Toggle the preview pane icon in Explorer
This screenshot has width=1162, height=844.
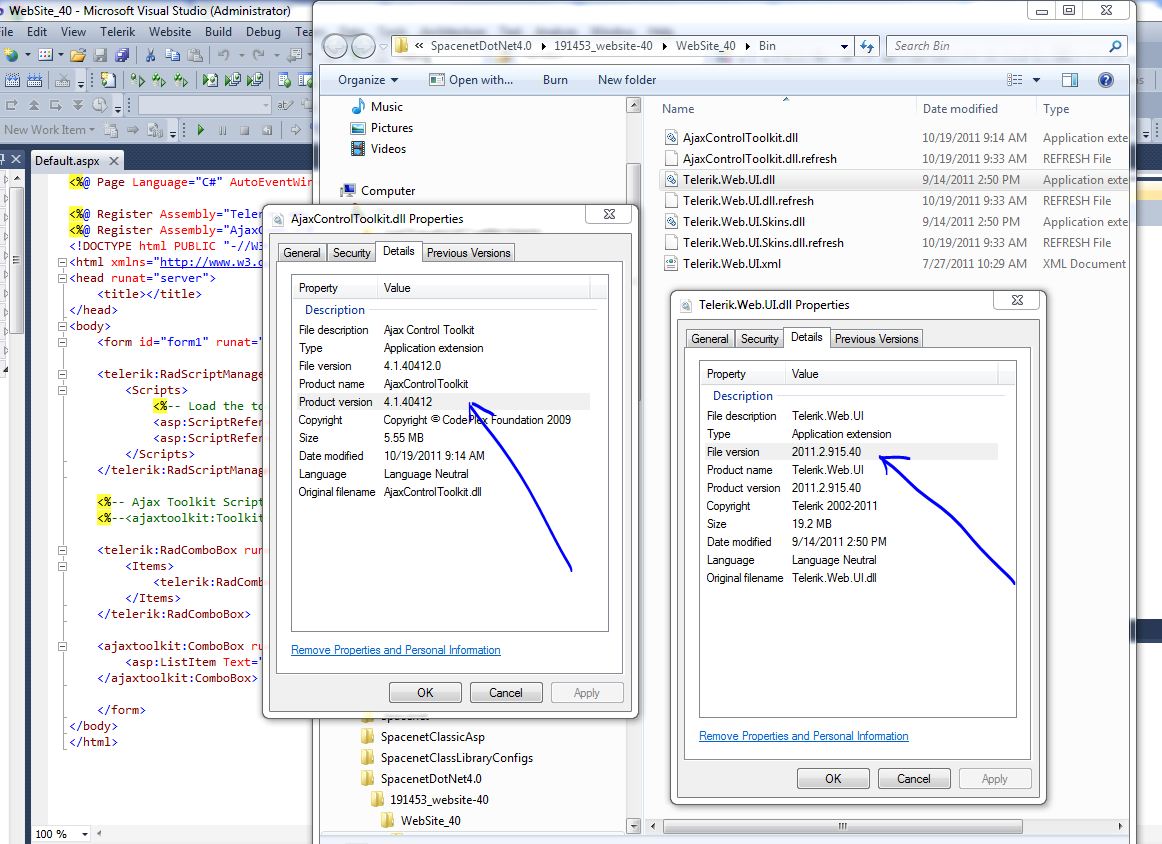1069,80
